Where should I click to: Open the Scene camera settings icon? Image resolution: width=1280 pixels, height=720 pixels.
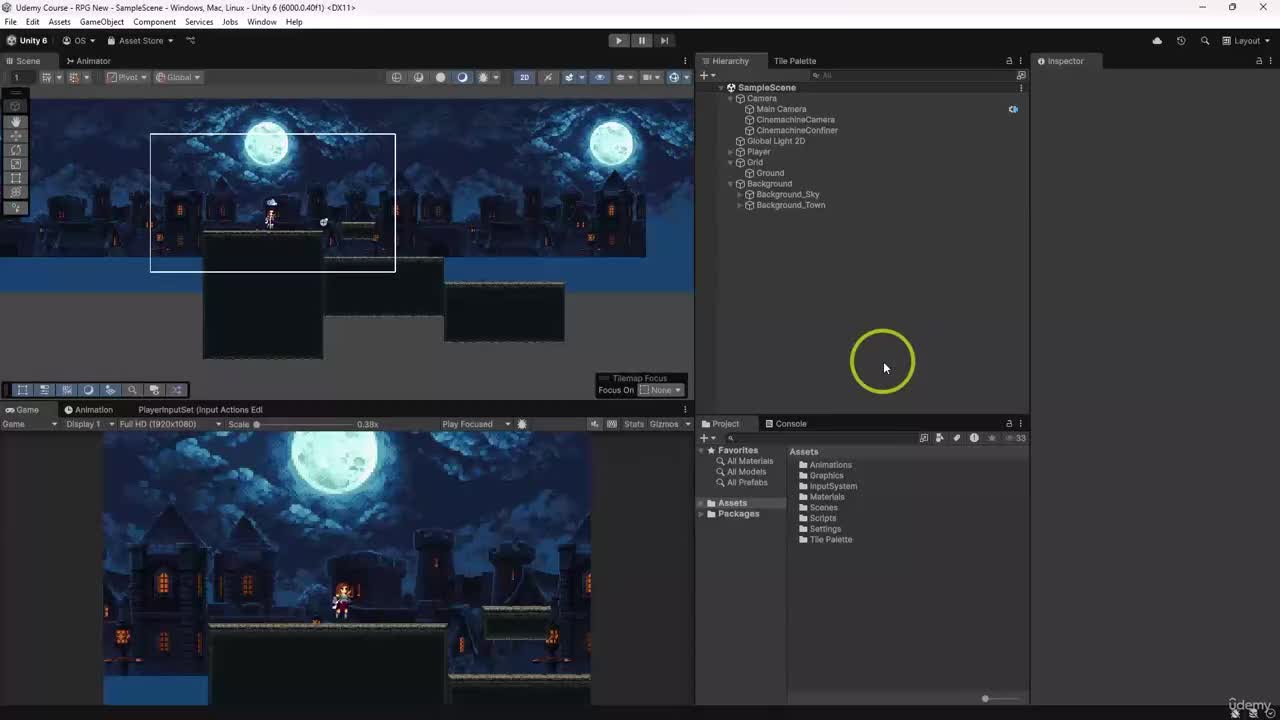[650, 77]
